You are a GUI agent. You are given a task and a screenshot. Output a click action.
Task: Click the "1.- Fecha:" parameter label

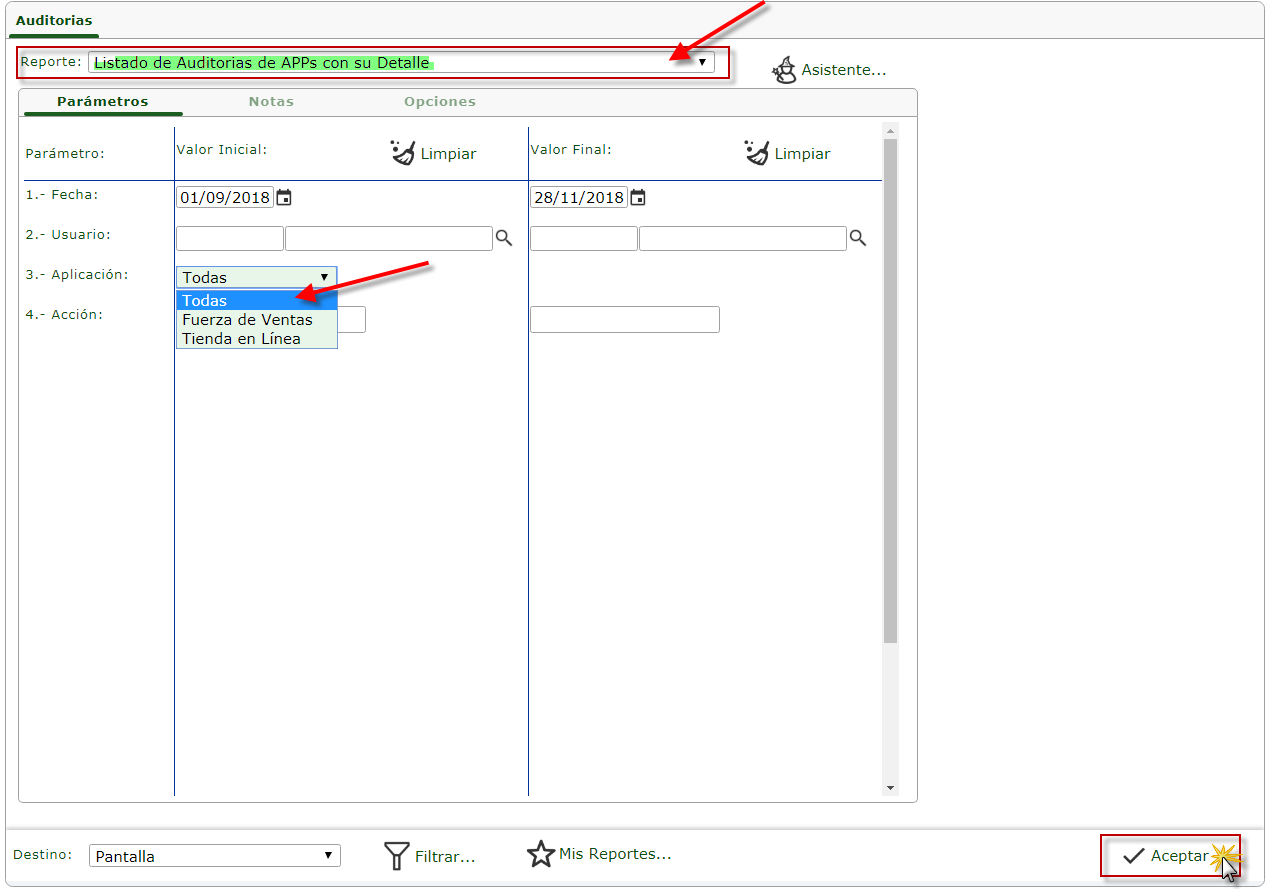point(62,195)
